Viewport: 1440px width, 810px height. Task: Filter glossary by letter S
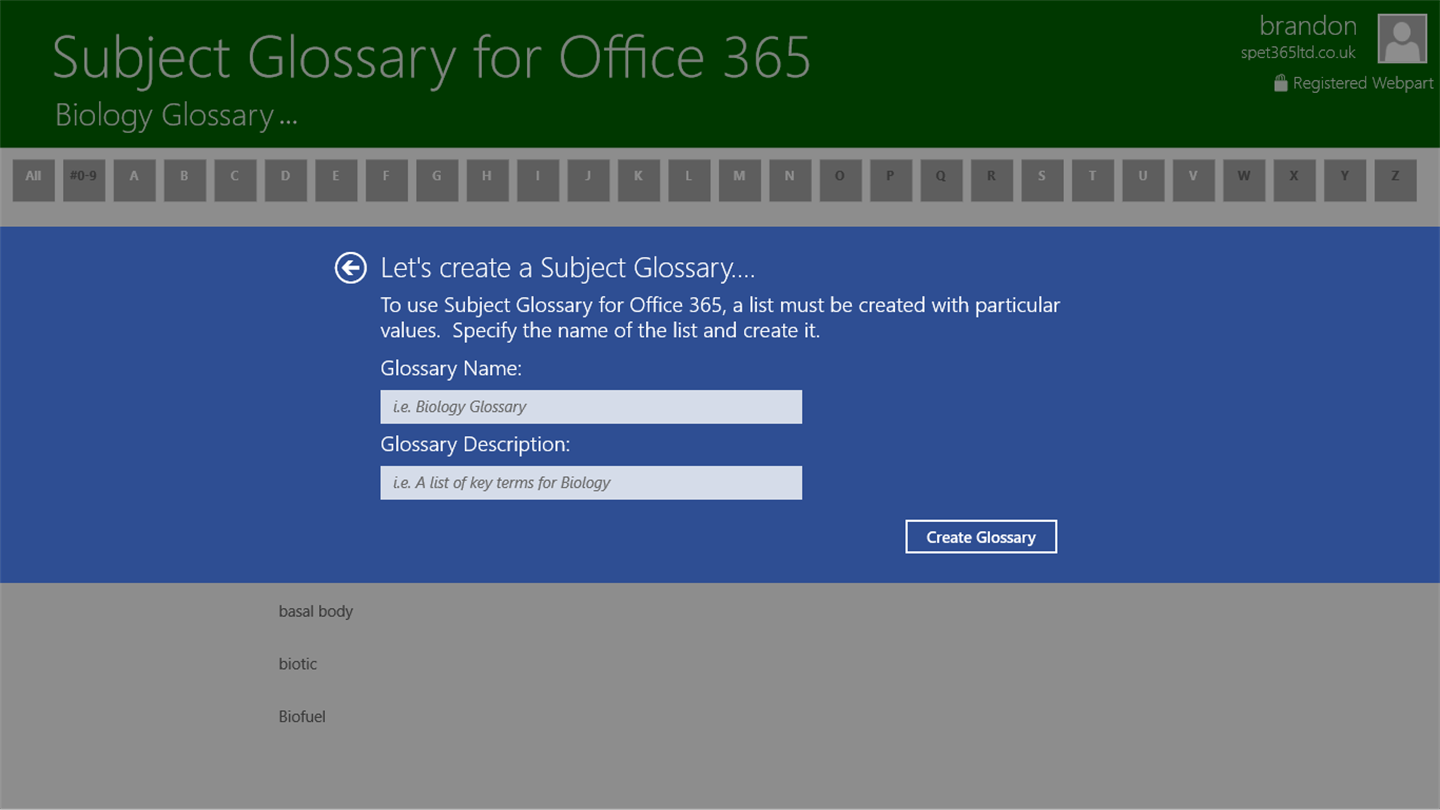click(x=1042, y=181)
